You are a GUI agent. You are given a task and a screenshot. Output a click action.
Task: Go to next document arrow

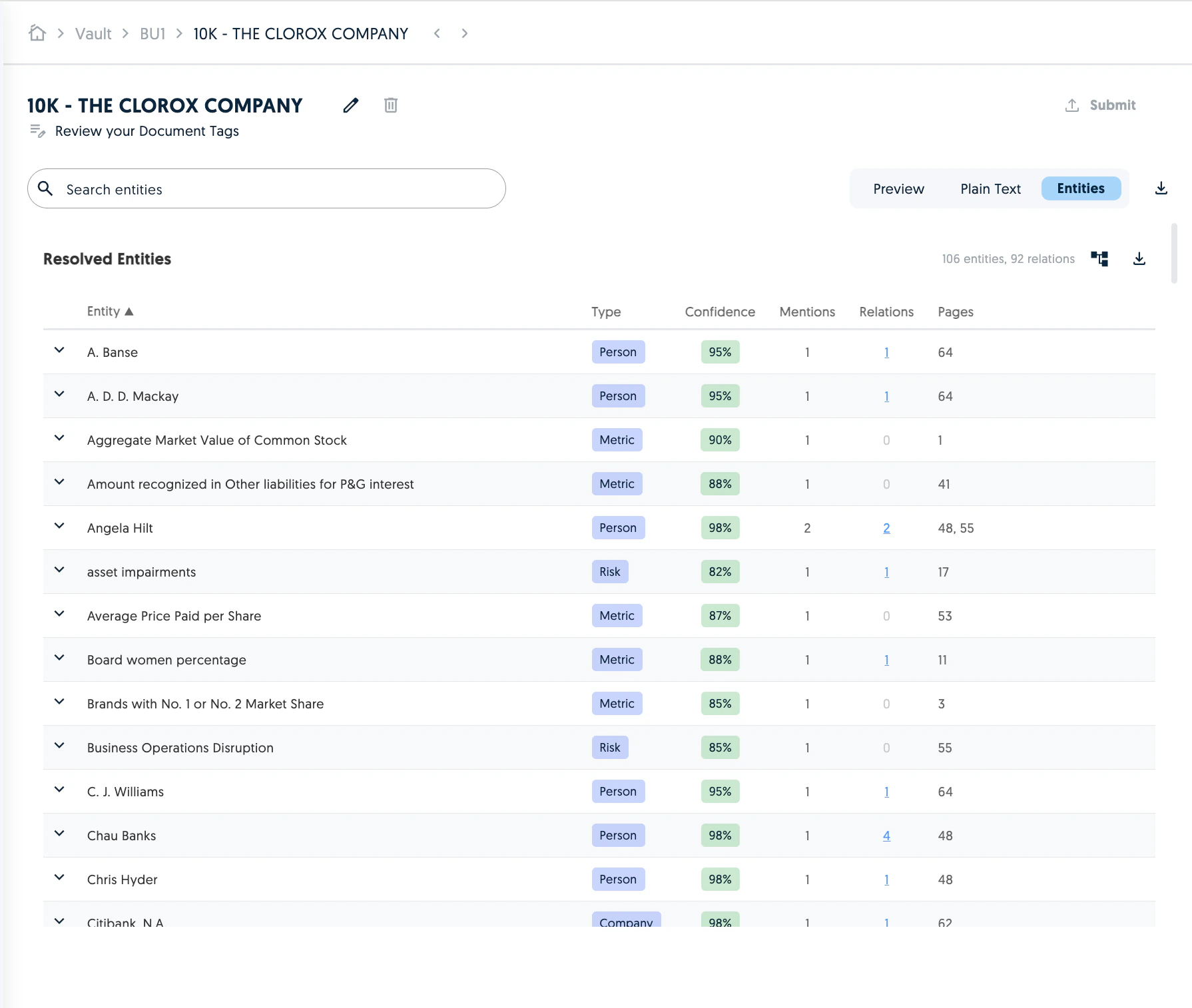point(465,33)
